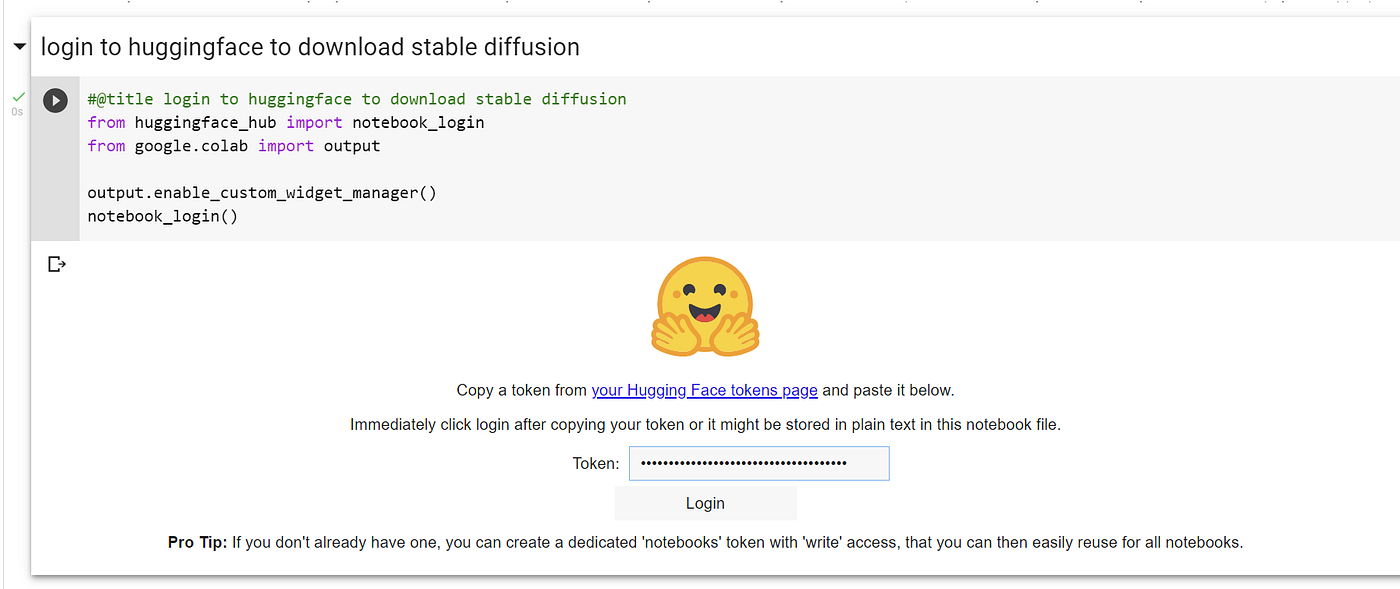This screenshot has width=1400, height=589.
Task: Click the output.enable_custom_widget_manager() line
Action: (262, 192)
